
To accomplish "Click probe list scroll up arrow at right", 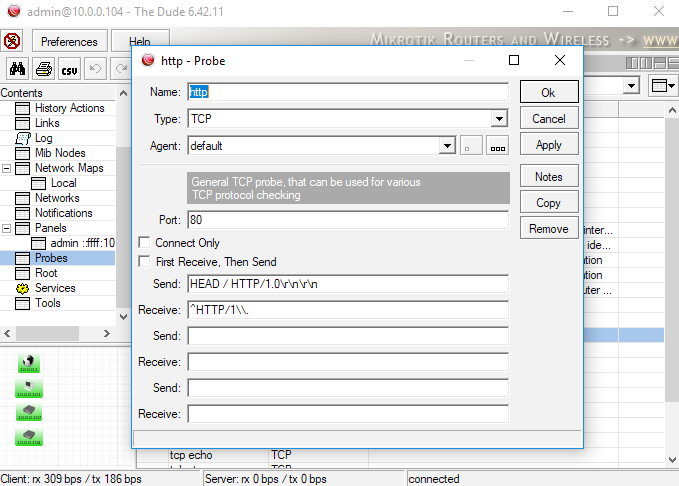I will point(672,110).
